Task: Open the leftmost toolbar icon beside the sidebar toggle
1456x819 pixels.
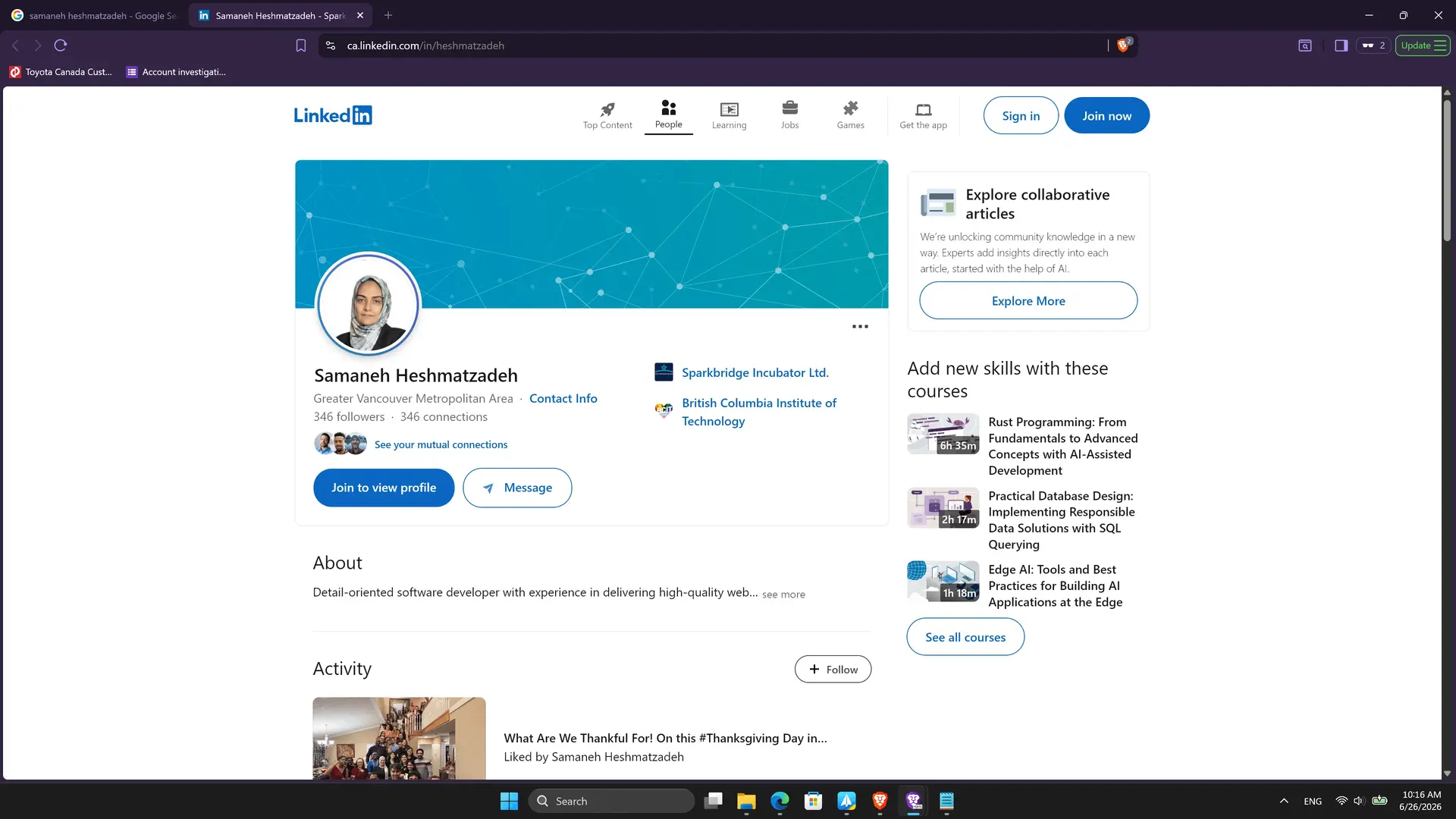Action: 1304,45
